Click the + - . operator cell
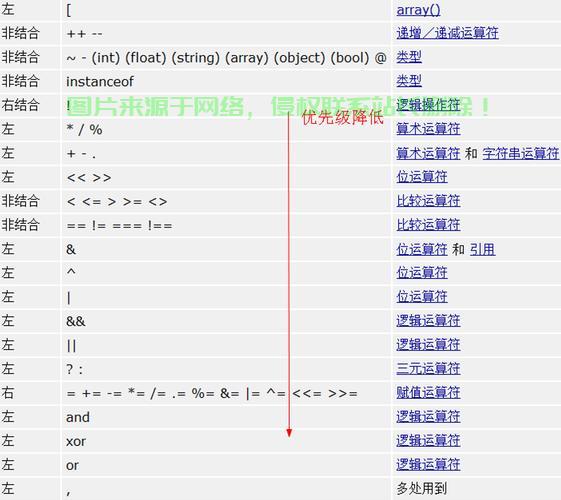561x500 pixels. point(226,153)
